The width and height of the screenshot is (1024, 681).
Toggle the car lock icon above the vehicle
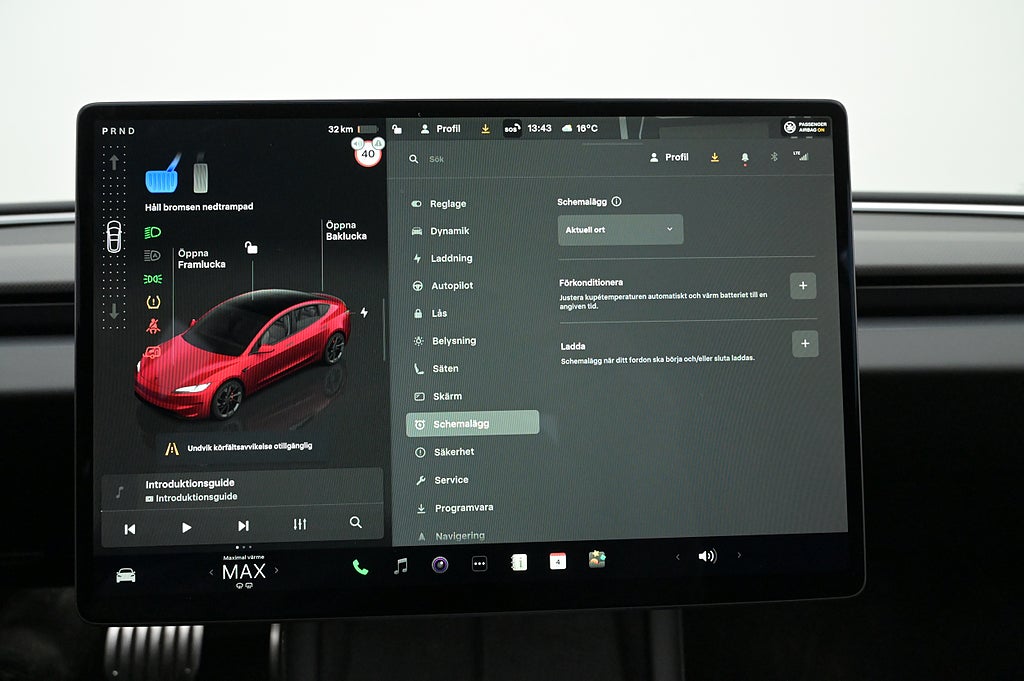[251, 247]
